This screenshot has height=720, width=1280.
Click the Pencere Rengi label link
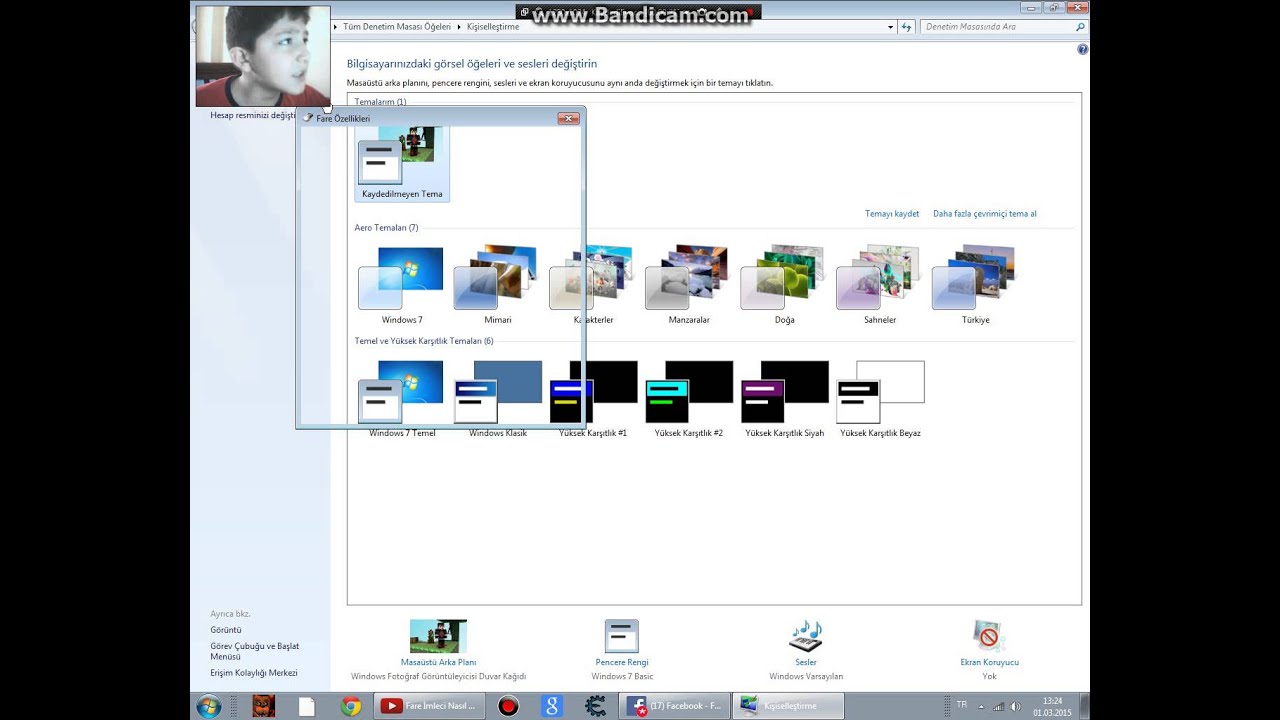[622, 662]
